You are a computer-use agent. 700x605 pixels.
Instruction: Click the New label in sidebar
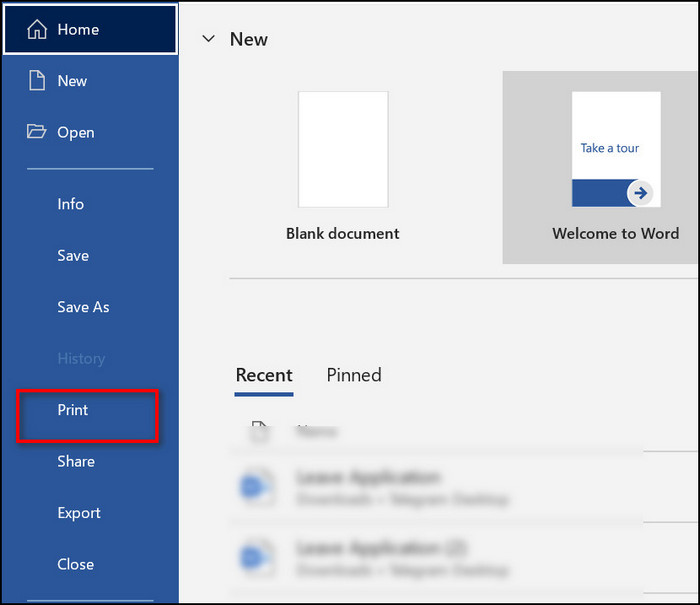pyautogui.click(x=72, y=81)
